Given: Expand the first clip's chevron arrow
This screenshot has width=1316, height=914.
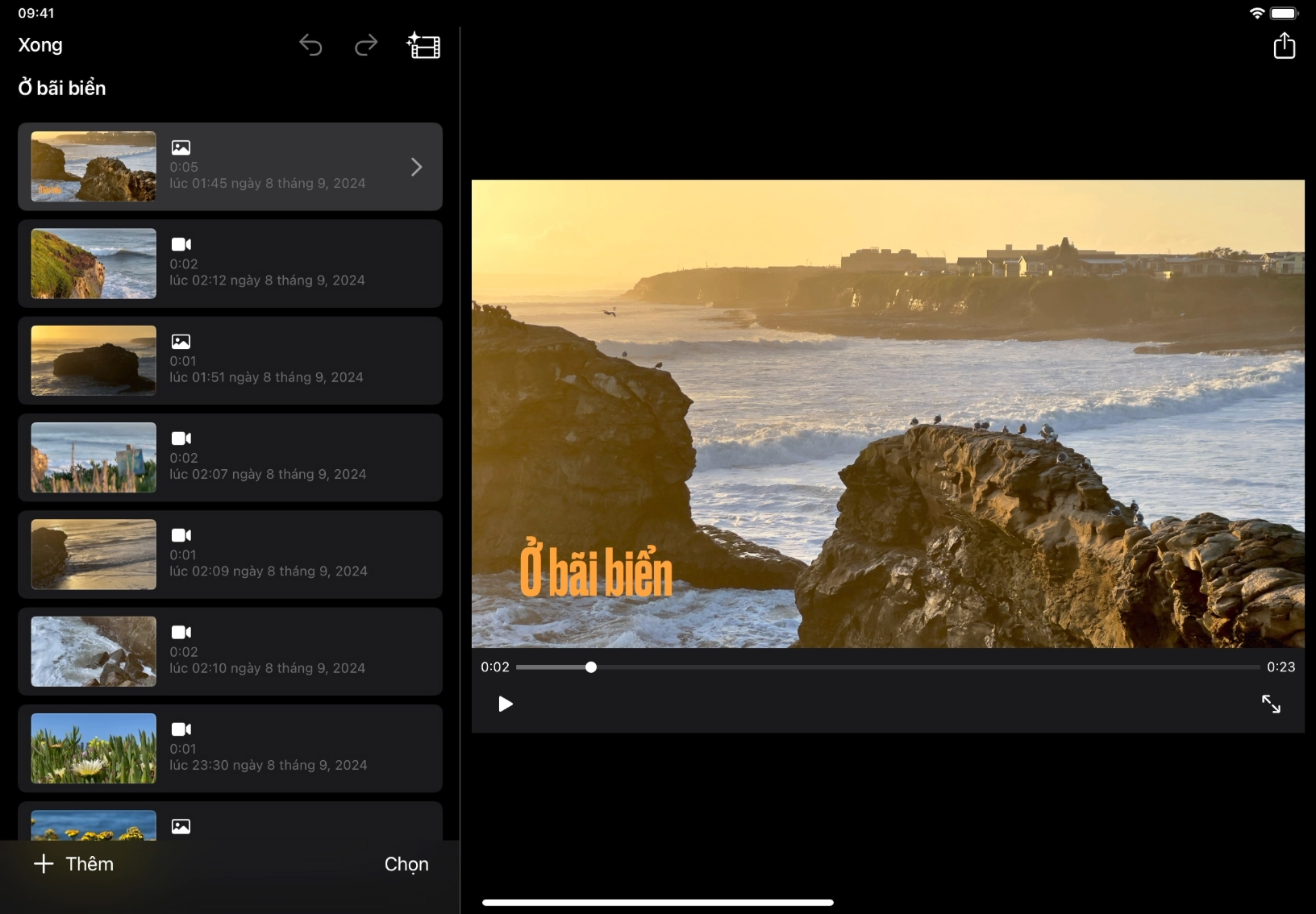Looking at the screenshot, I should point(416,167).
